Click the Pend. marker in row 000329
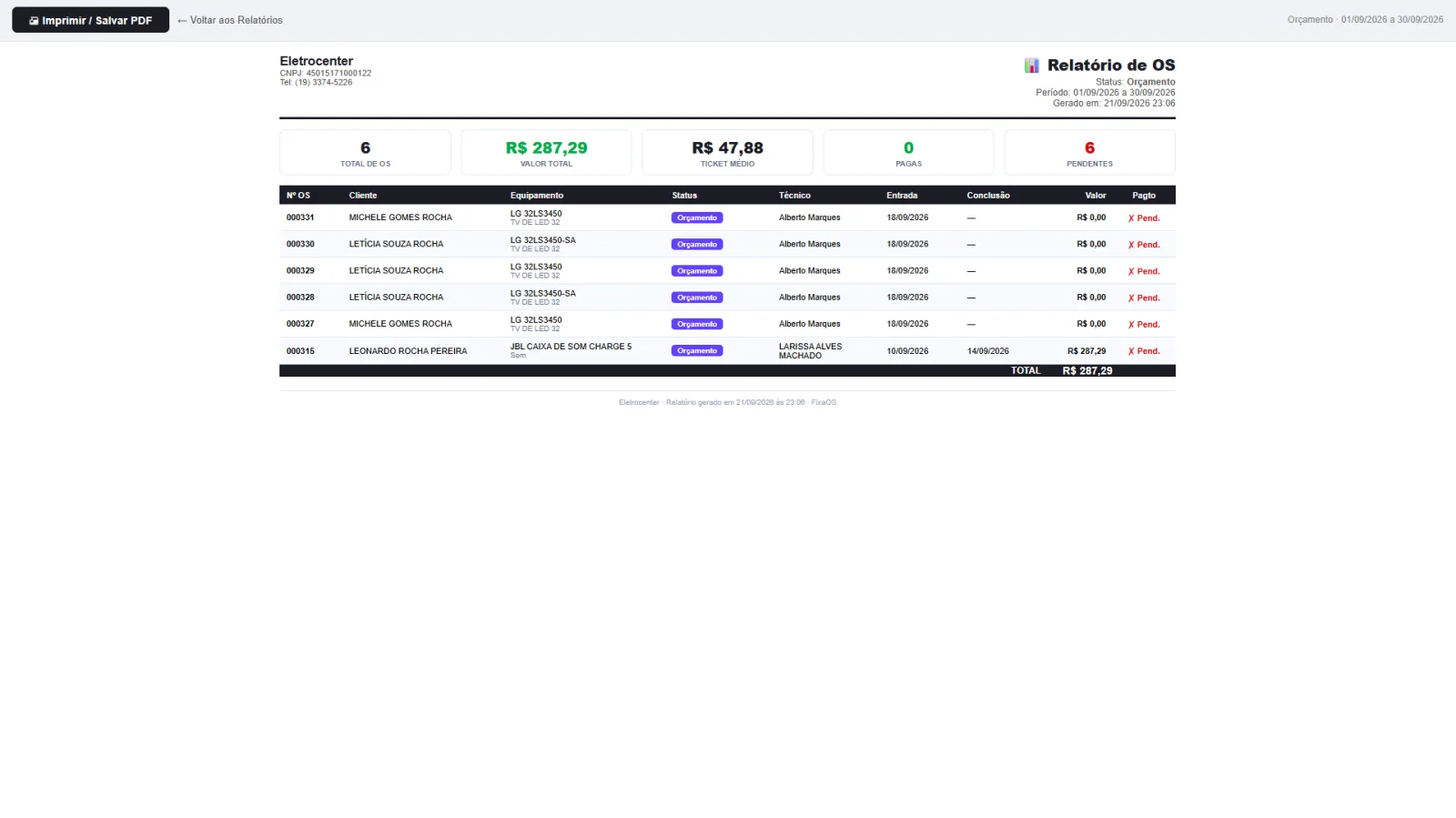1456x818 pixels. tap(1144, 271)
